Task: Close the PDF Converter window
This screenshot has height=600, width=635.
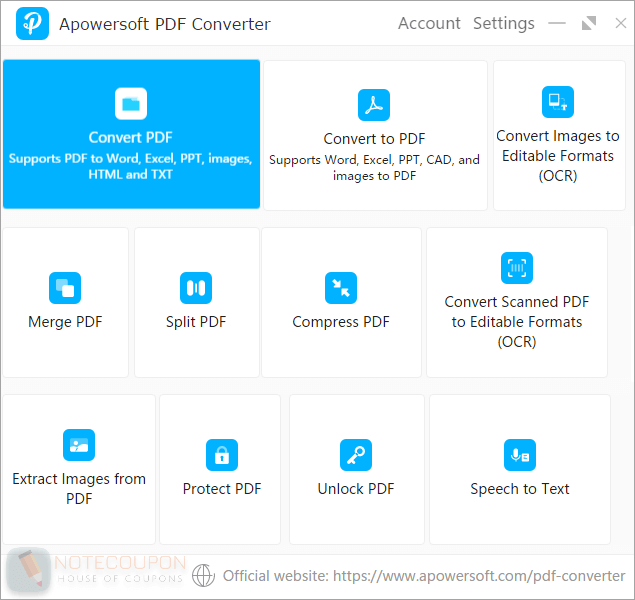Action: coord(620,23)
